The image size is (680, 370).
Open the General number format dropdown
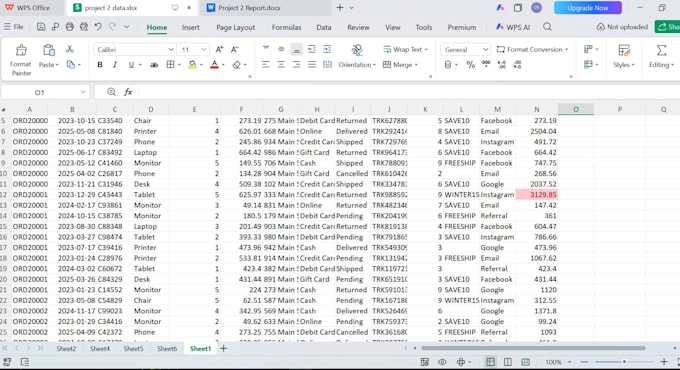(485, 49)
